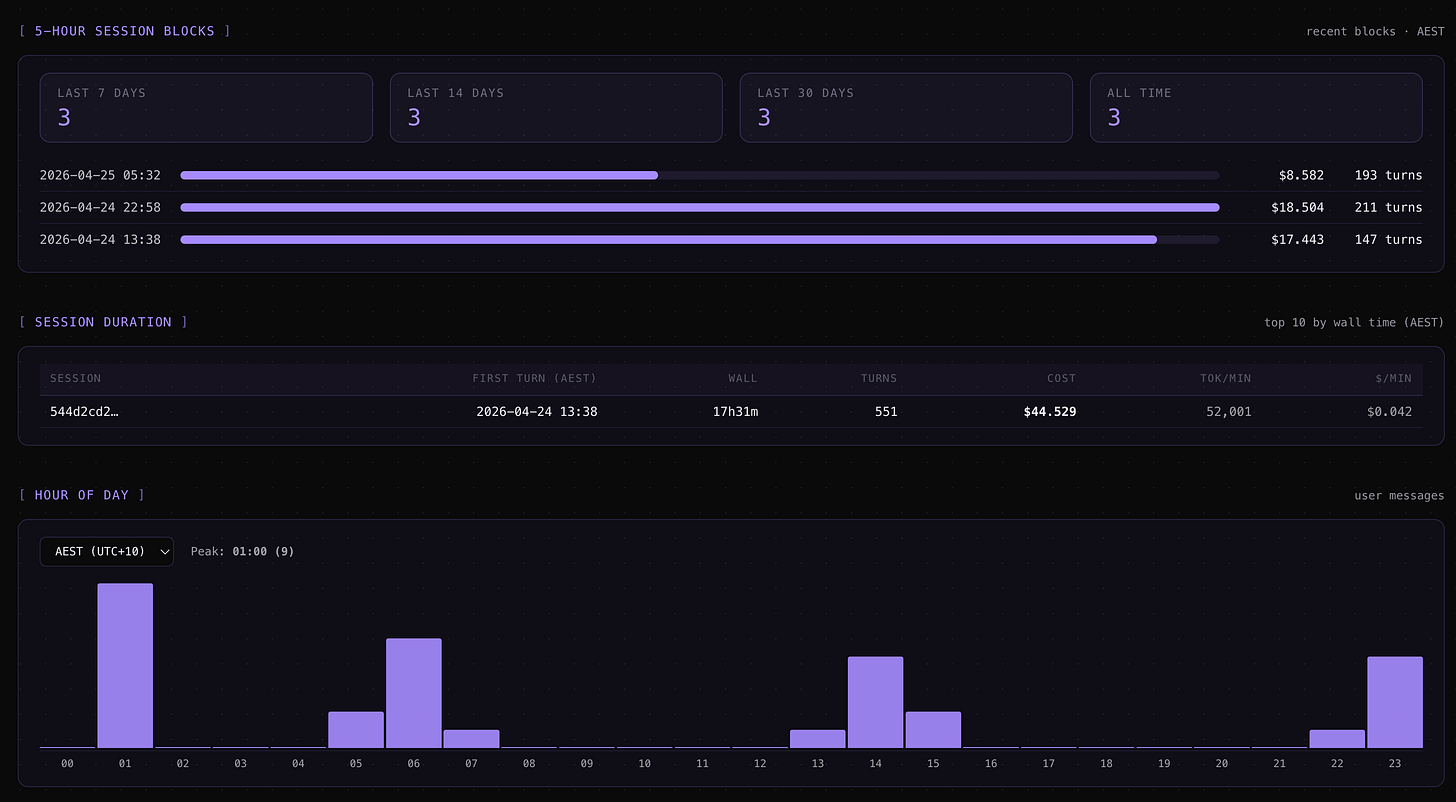Click the COST column header

[x=1061, y=378]
